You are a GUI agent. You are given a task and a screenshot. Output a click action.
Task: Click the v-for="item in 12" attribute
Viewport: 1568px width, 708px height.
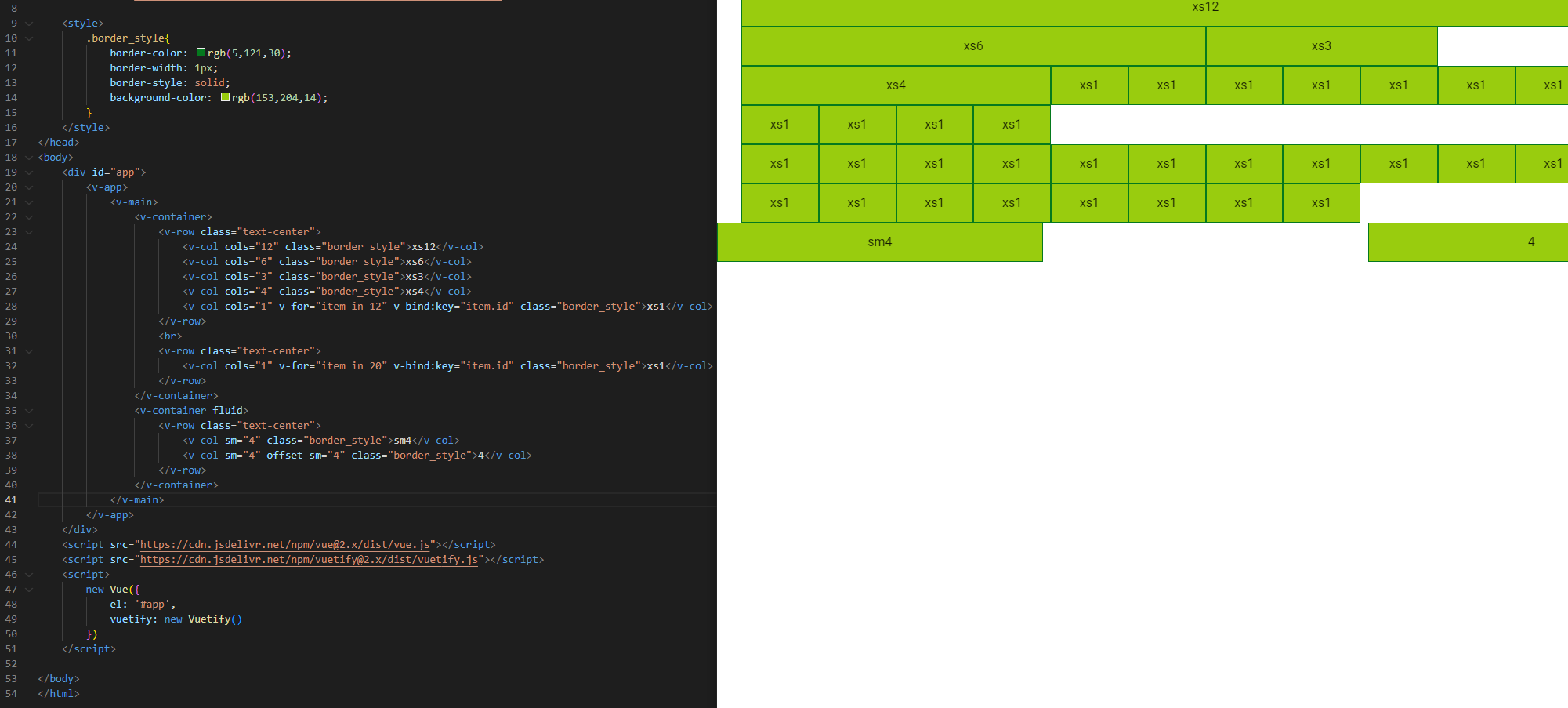point(333,307)
